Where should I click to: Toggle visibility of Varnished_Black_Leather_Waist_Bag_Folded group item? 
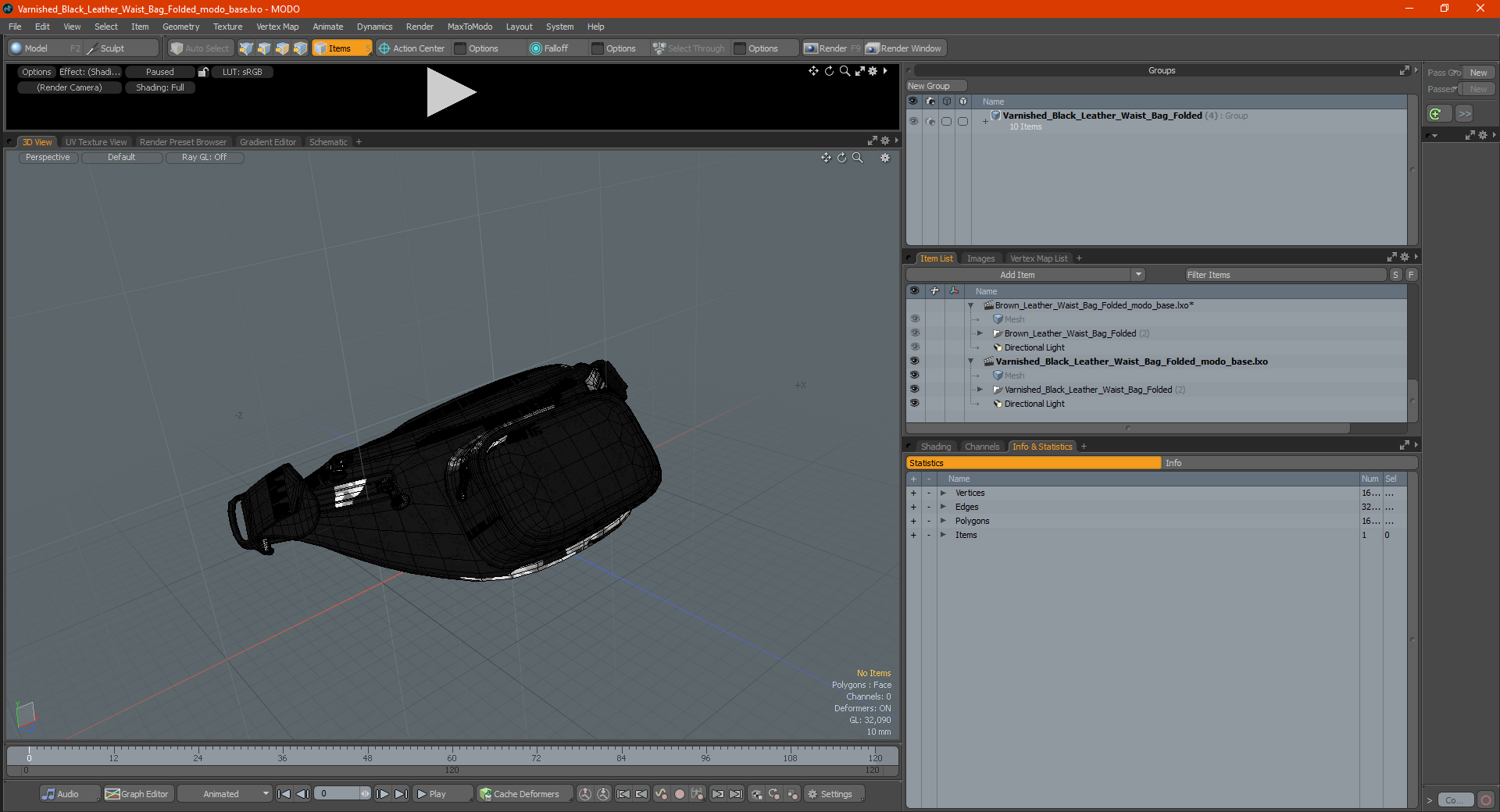point(914,390)
